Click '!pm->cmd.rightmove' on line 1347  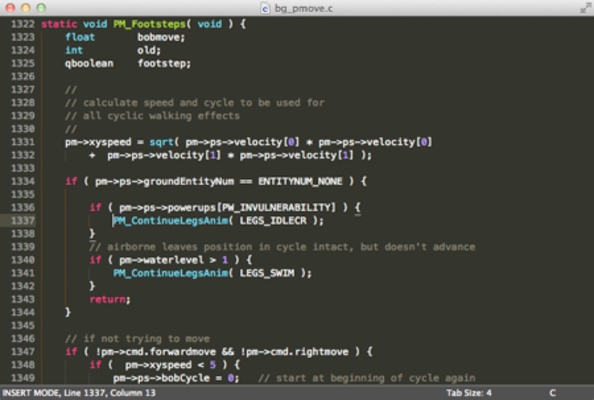(x=294, y=352)
